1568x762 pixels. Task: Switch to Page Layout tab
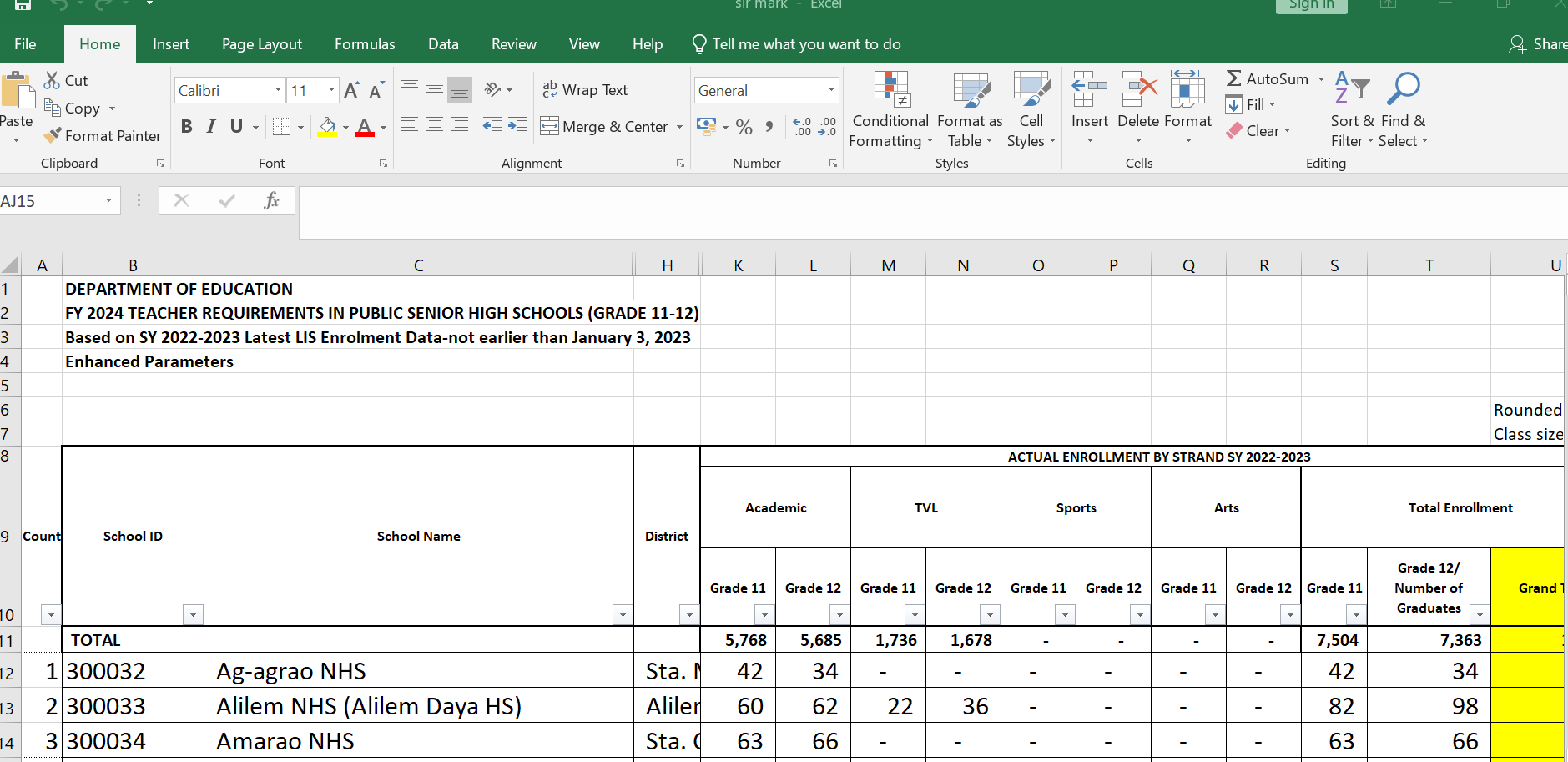tap(262, 44)
